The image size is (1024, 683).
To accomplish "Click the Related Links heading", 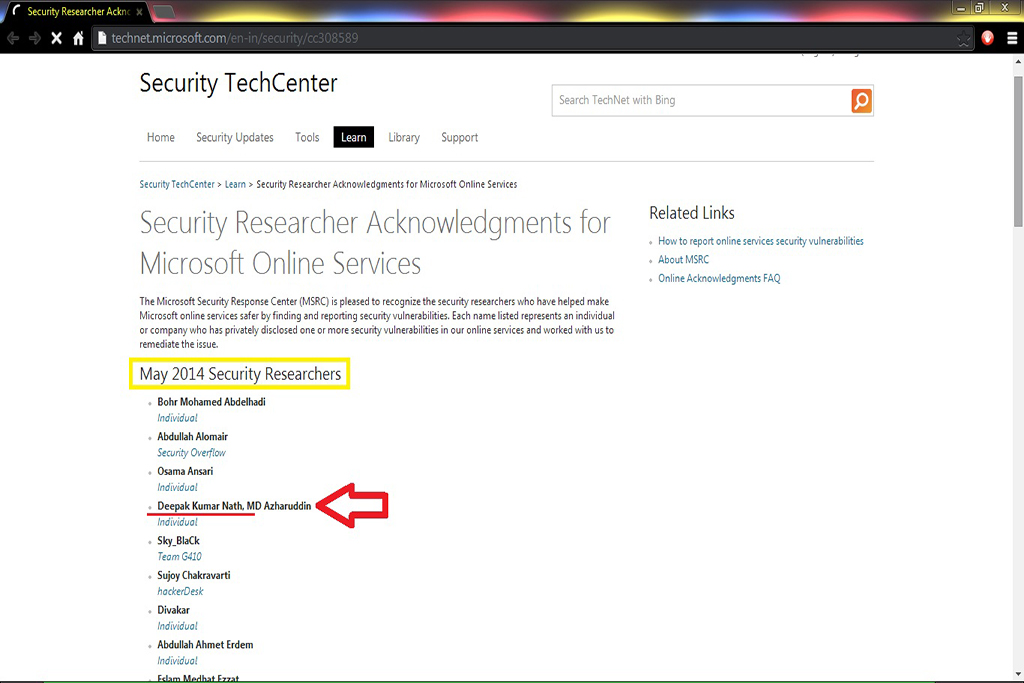I will pos(692,213).
